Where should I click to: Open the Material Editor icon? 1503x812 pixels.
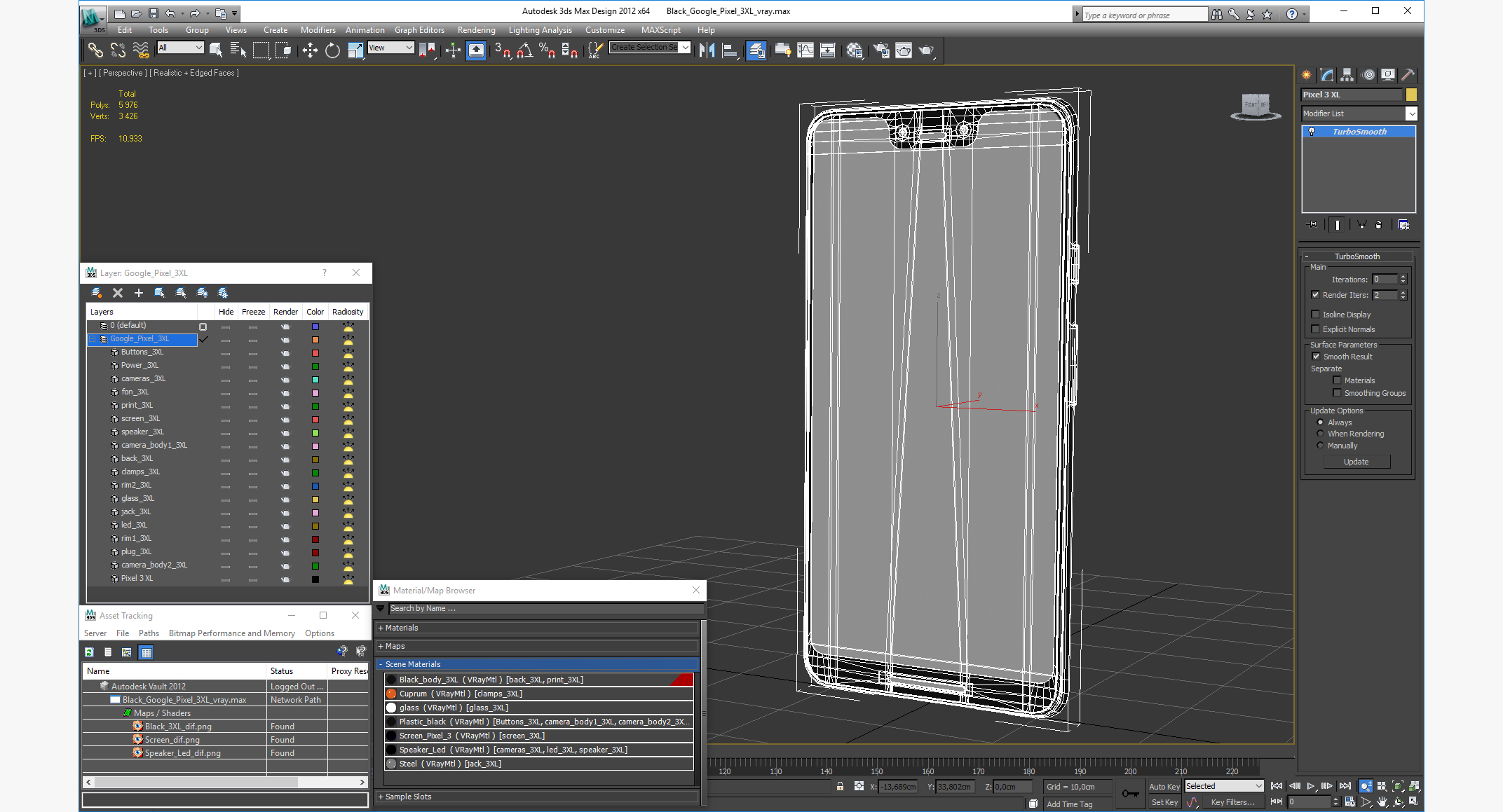point(855,50)
